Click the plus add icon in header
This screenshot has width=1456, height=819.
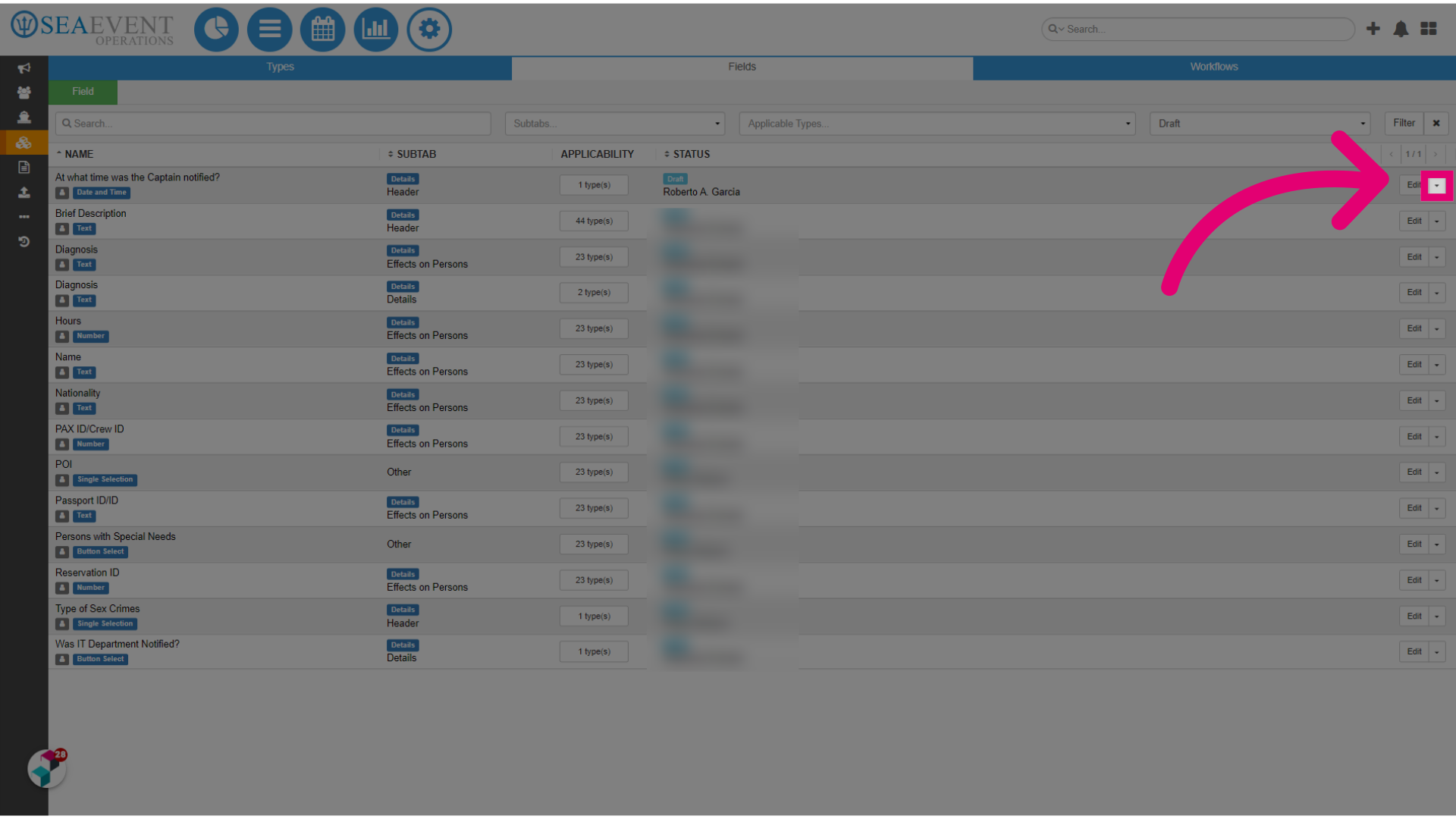click(1373, 29)
